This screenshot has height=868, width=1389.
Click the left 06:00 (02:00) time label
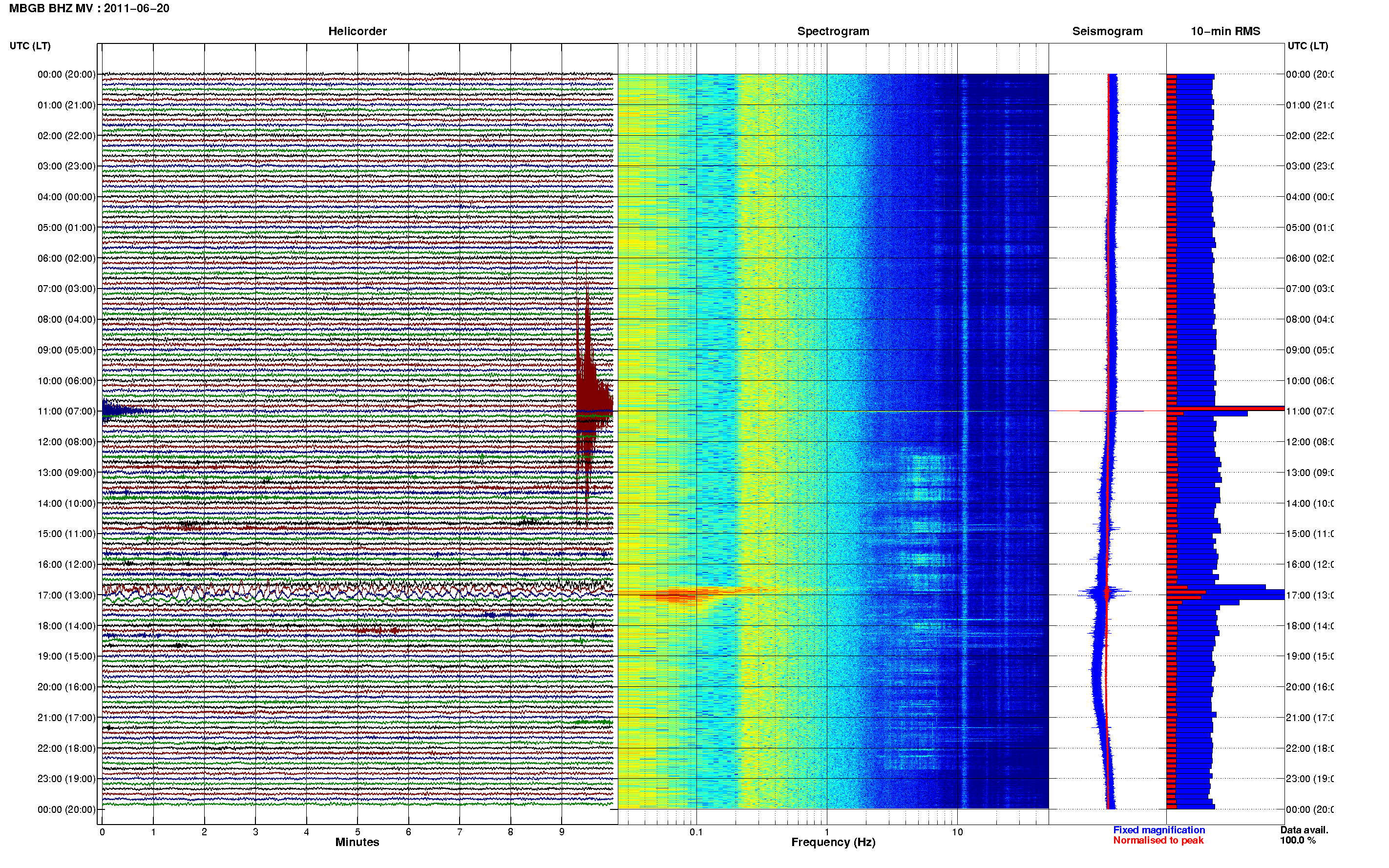[66, 258]
